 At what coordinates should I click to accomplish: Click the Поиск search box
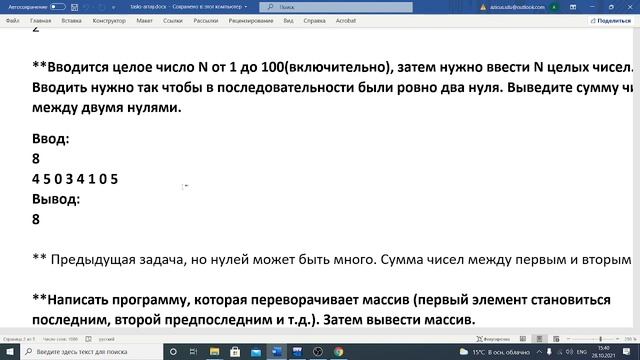point(336,7)
